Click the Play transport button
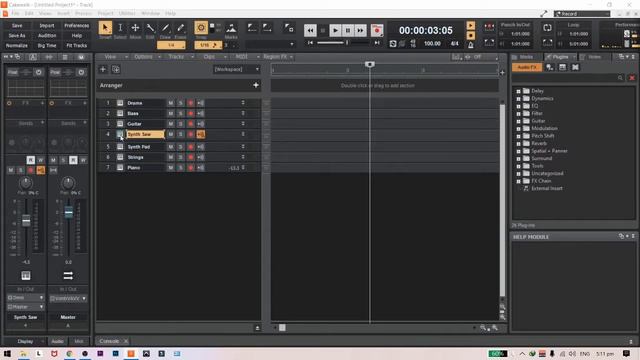 tap(335, 30)
